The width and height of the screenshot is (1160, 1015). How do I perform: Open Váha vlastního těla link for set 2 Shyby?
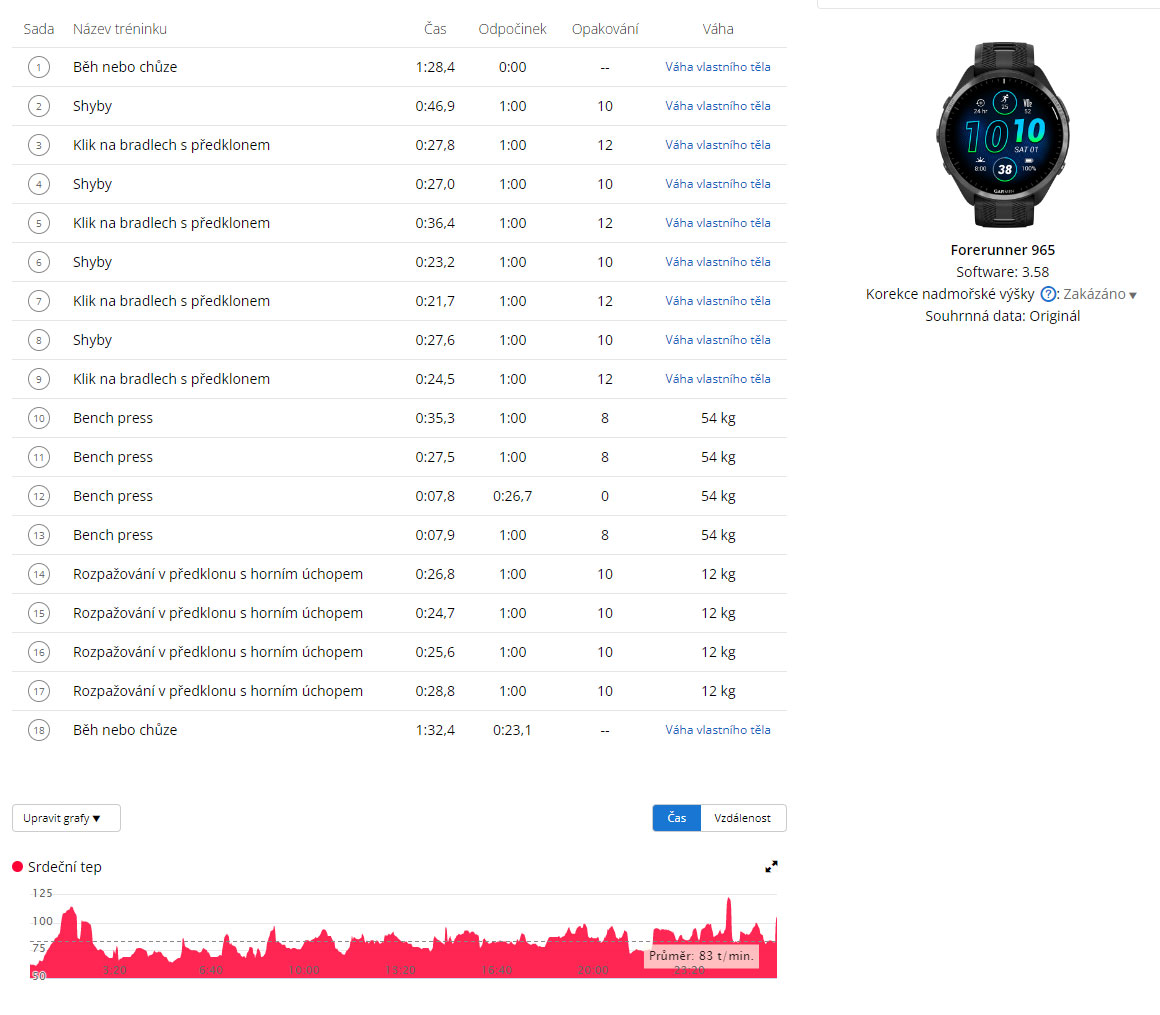coord(718,106)
